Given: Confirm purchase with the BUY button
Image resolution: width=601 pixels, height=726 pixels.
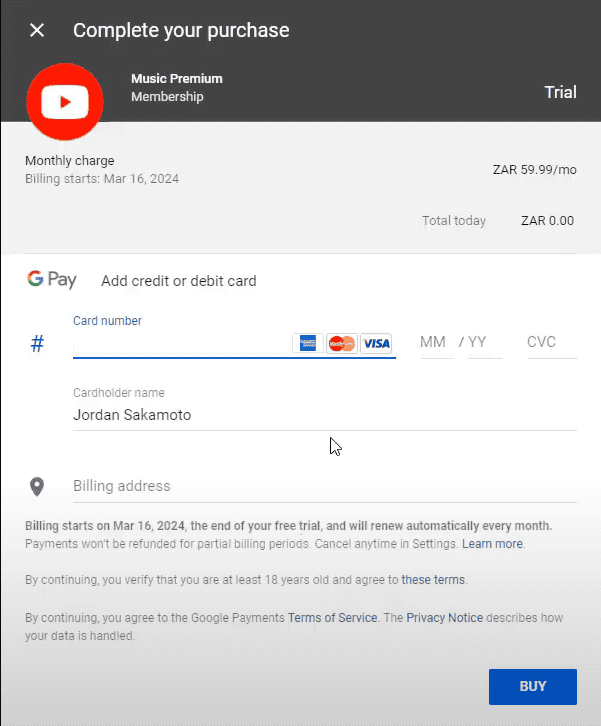Looking at the screenshot, I should click(533, 687).
